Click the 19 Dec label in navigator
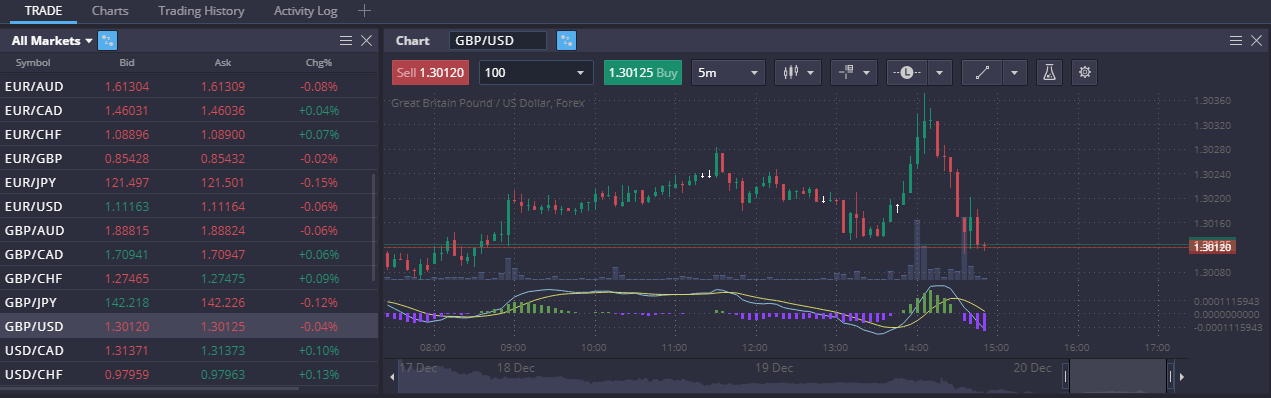Image resolution: width=1271 pixels, height=398 pixels. pyautogui.click(x=774, y=368)
